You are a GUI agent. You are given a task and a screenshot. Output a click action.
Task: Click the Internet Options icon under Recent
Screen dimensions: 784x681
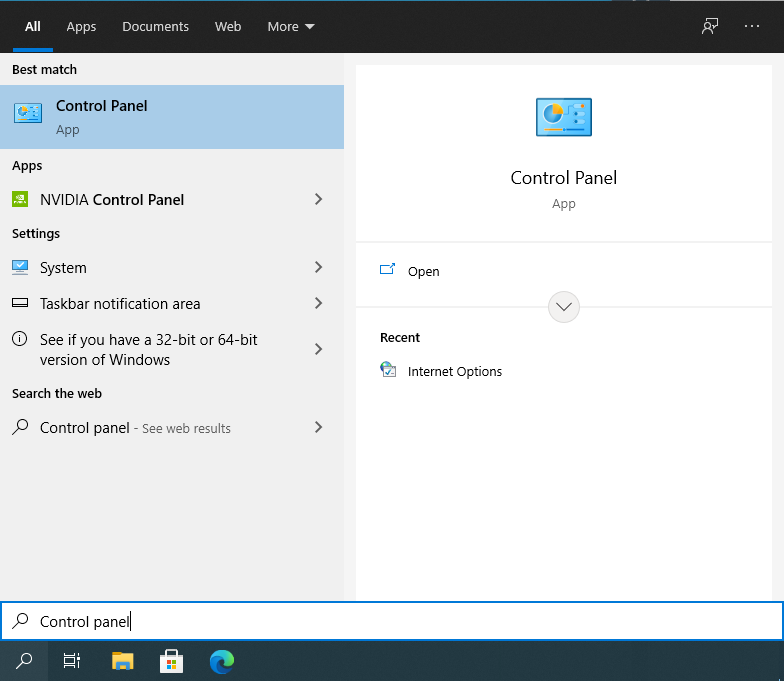click(388, 370)
